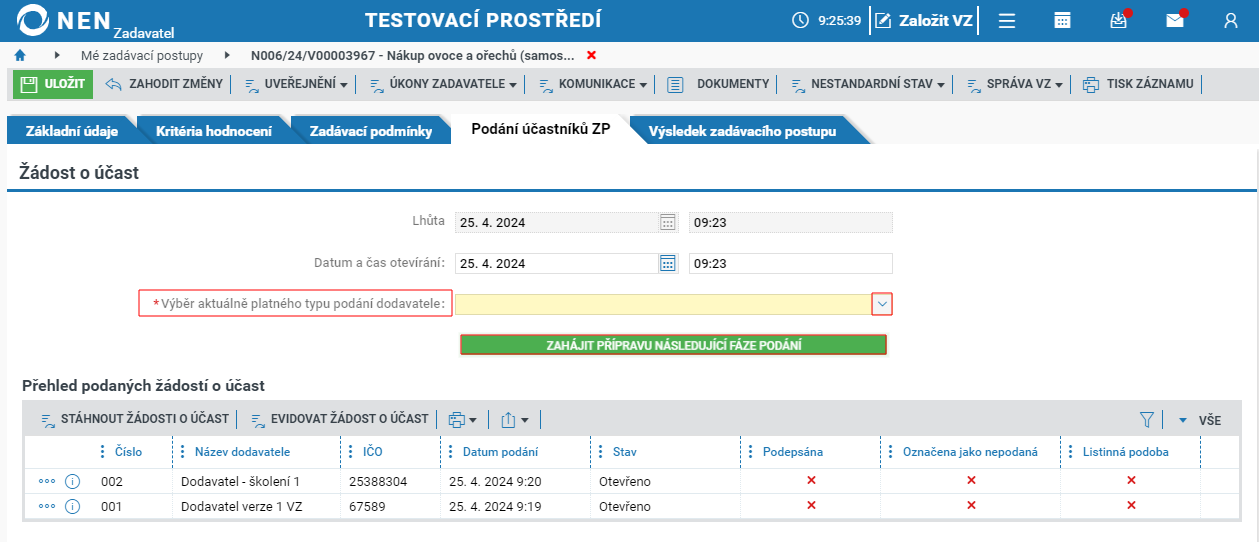
Task: Switch to the Zadávací podmínky tab
Action: tap(371, 131)
